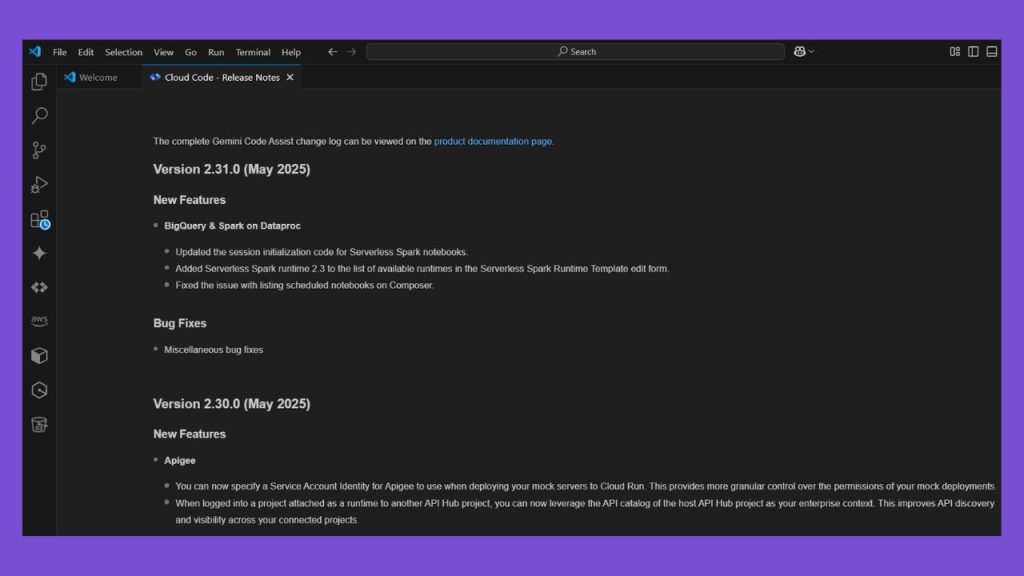Click Miscellaneous bug fixes text
Screen dimensions: 1024x576
pos(214,350)
